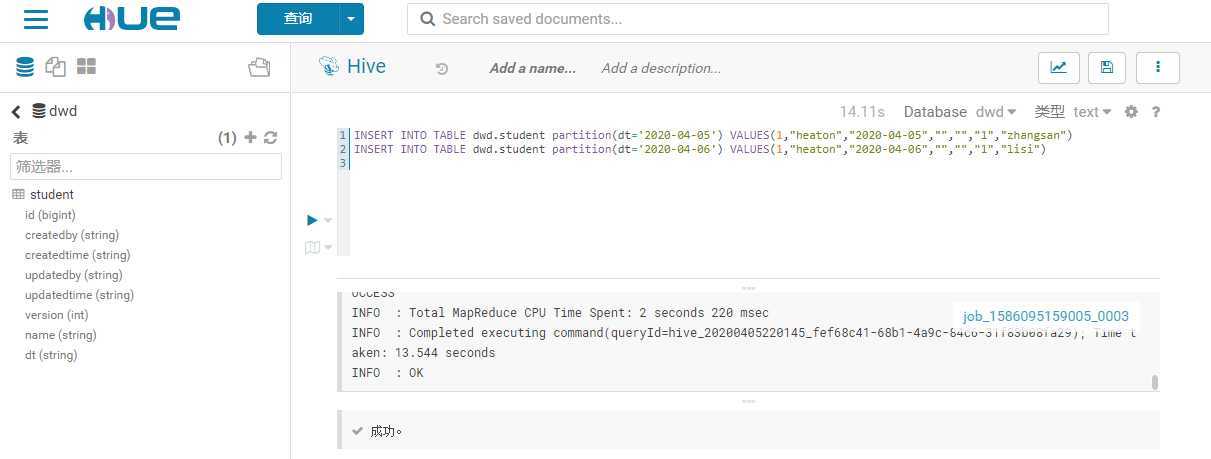This screenshot has height=459, width=1211.
Task: Click the Hive editor icon
Action: point(329,67)
